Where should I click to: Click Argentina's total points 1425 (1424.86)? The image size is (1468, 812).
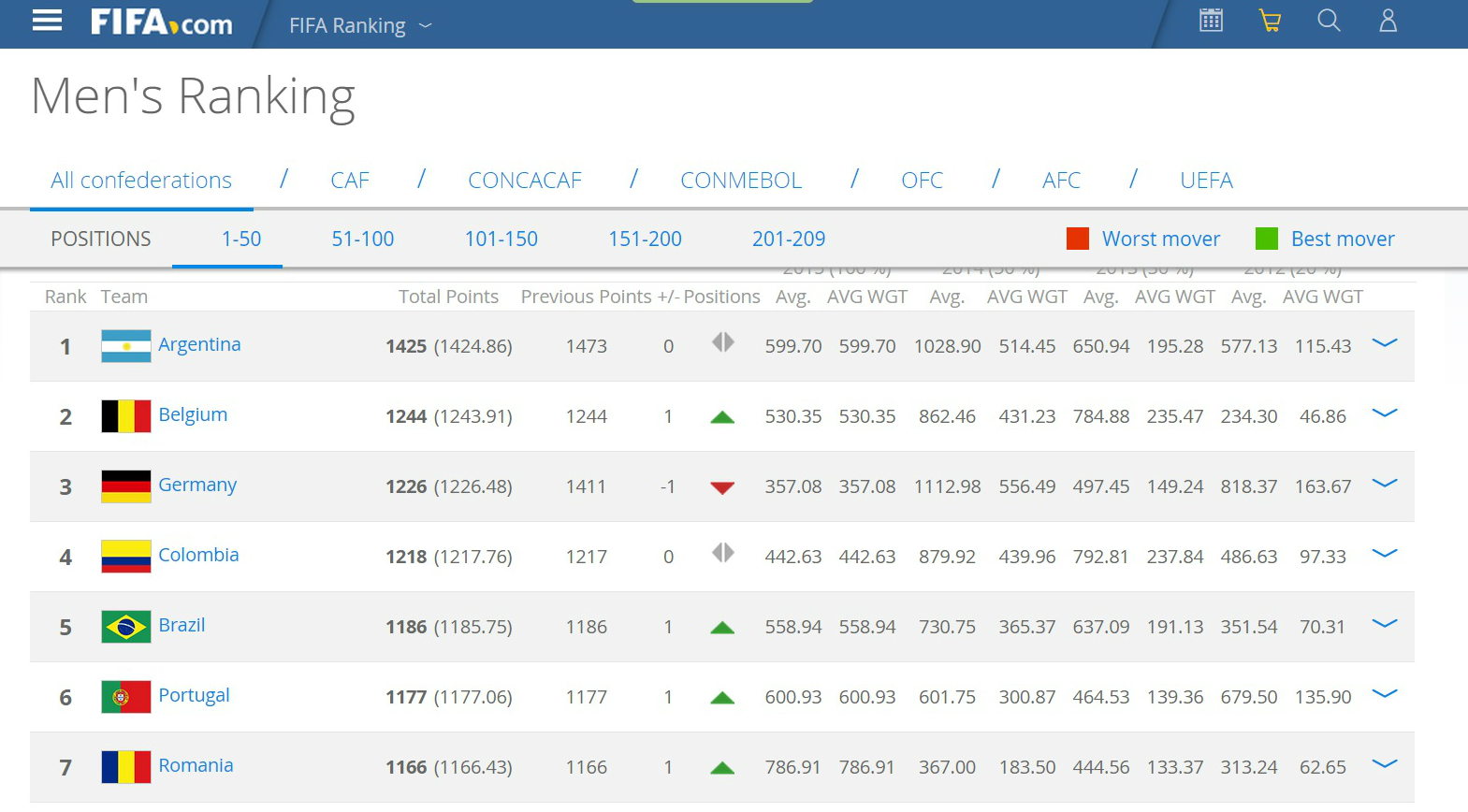click(449, 346)
